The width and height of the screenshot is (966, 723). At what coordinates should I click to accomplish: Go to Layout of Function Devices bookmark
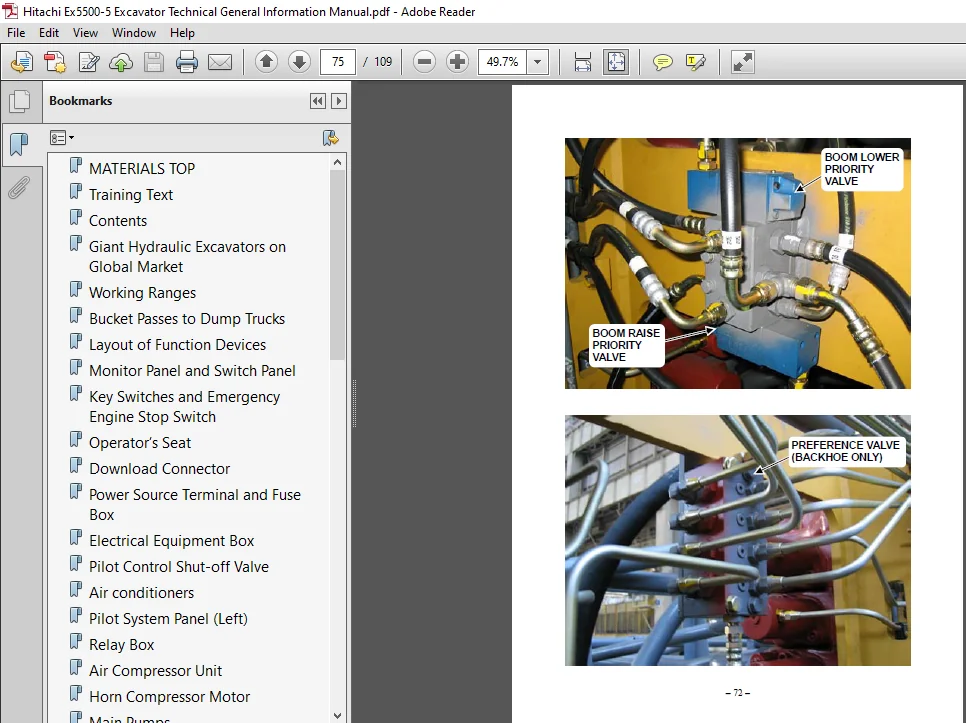(x=177, y=345)
